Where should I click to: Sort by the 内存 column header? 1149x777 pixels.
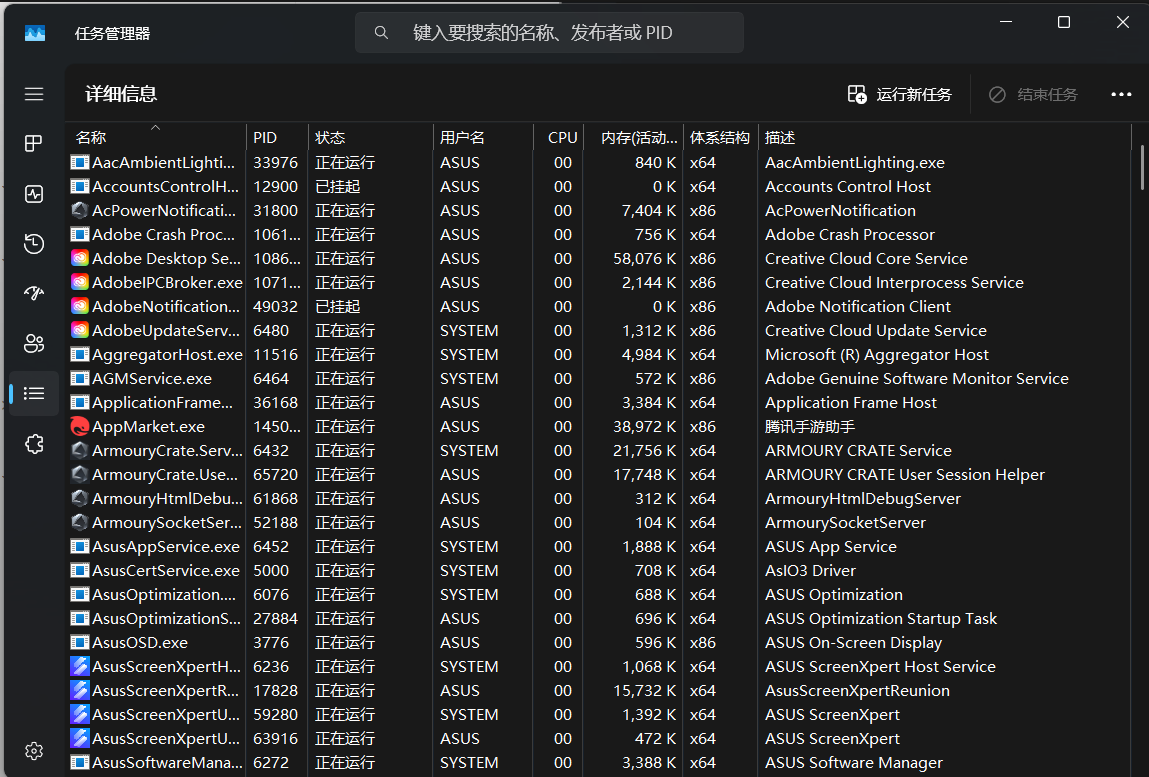[634, 137]
